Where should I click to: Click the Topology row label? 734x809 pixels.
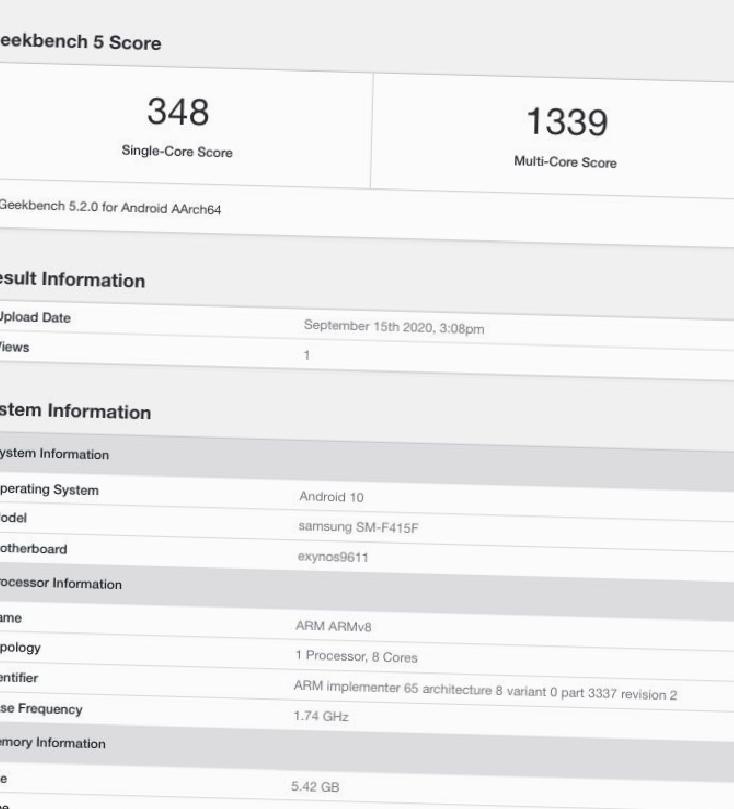coord(20,648)
